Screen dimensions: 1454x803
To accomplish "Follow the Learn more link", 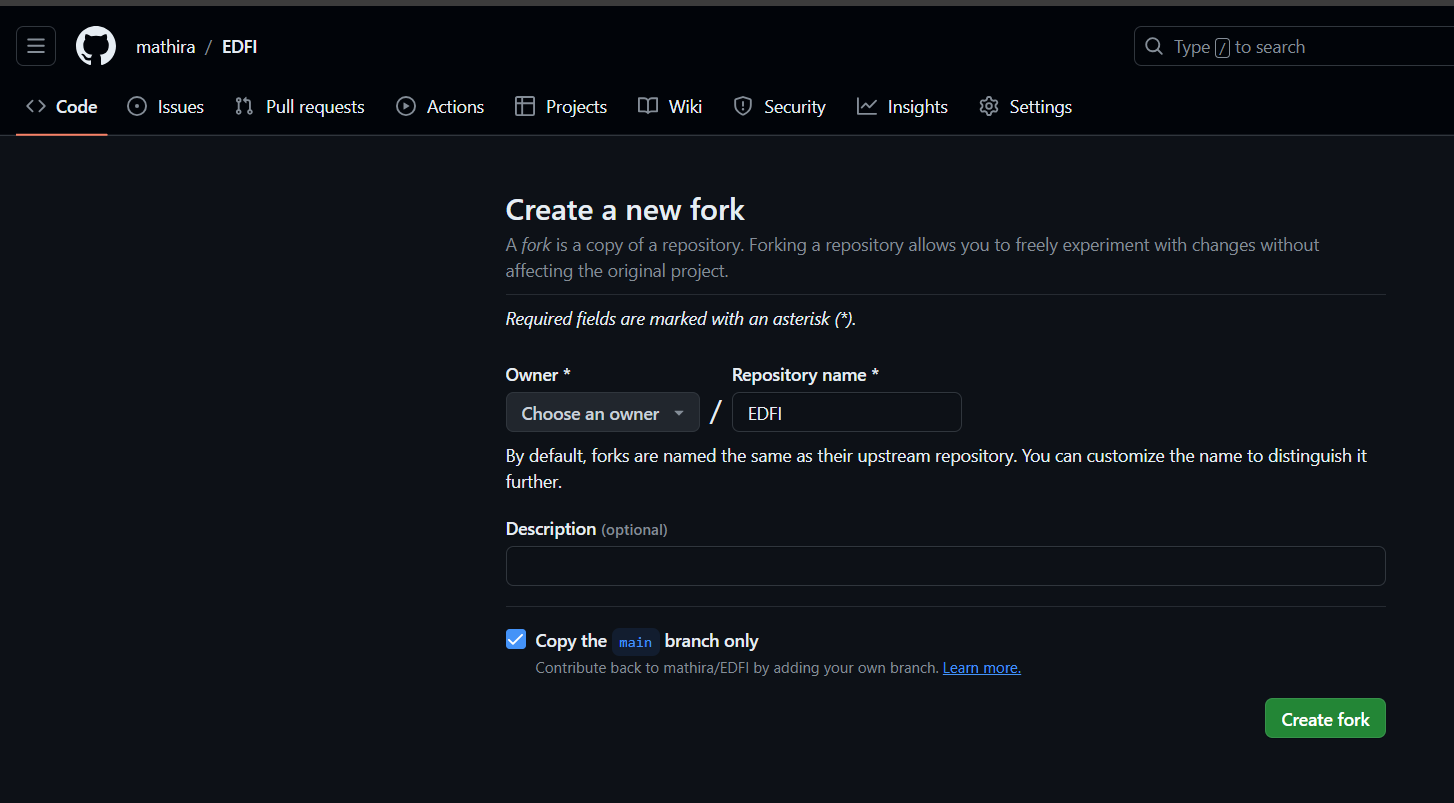I will click(x=982, y=668).
